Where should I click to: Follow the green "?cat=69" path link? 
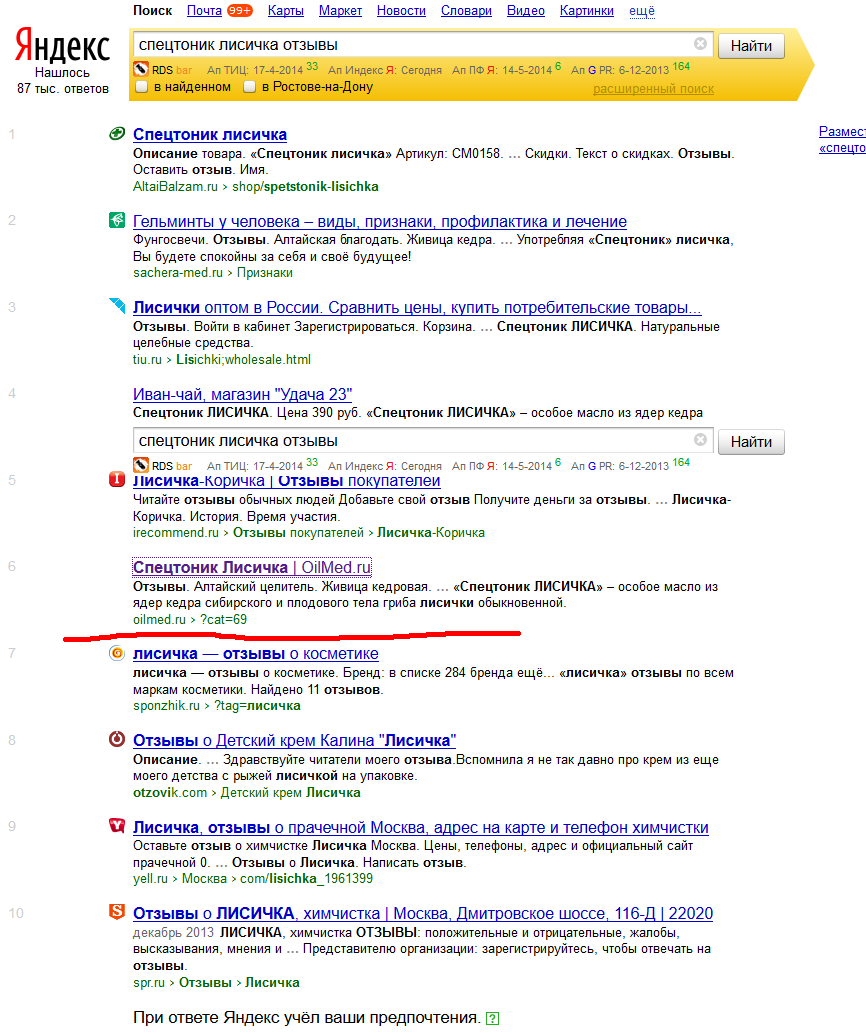coord(224,619)
